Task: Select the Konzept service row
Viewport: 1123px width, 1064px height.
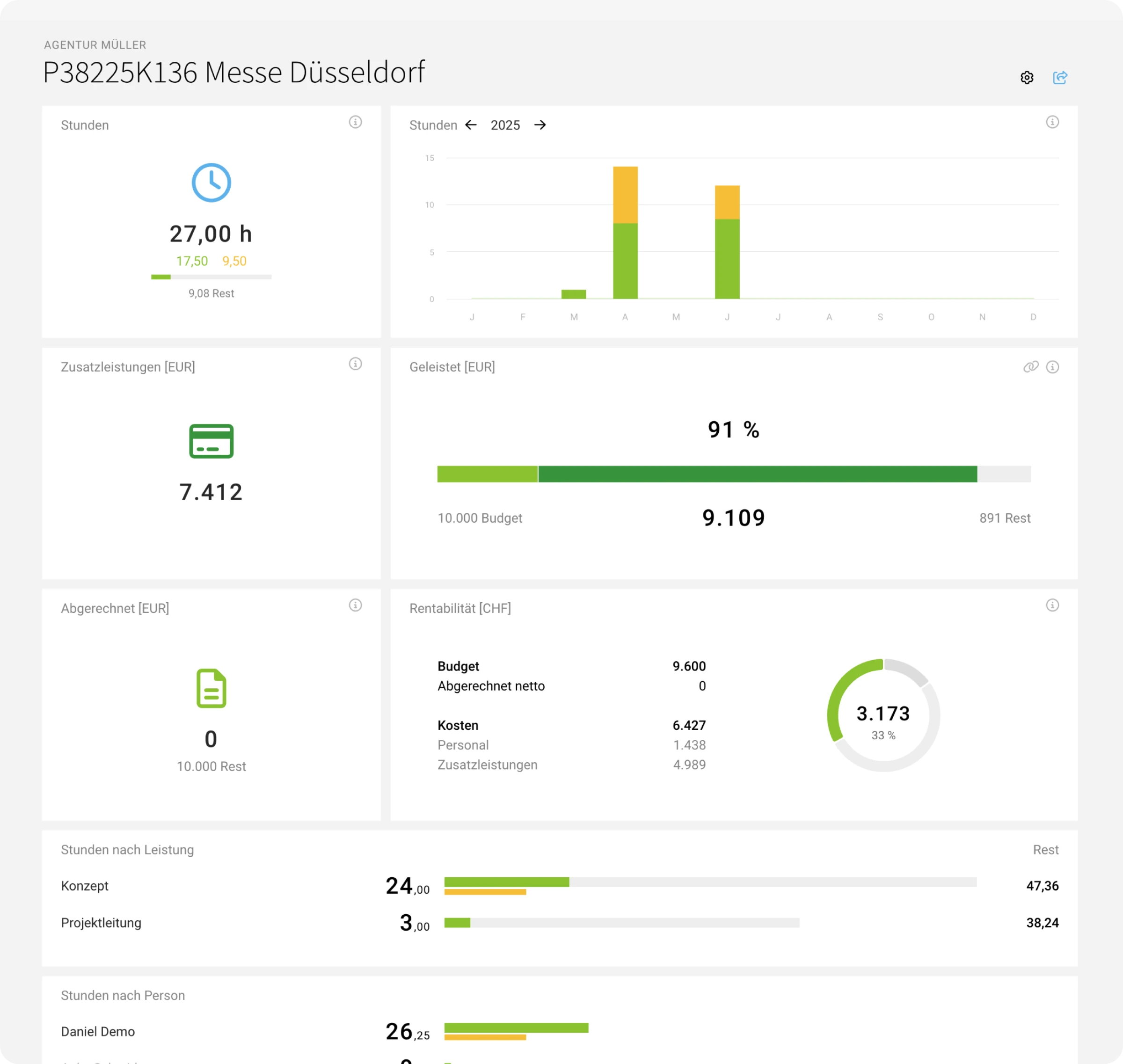Action: coord(85,886)
